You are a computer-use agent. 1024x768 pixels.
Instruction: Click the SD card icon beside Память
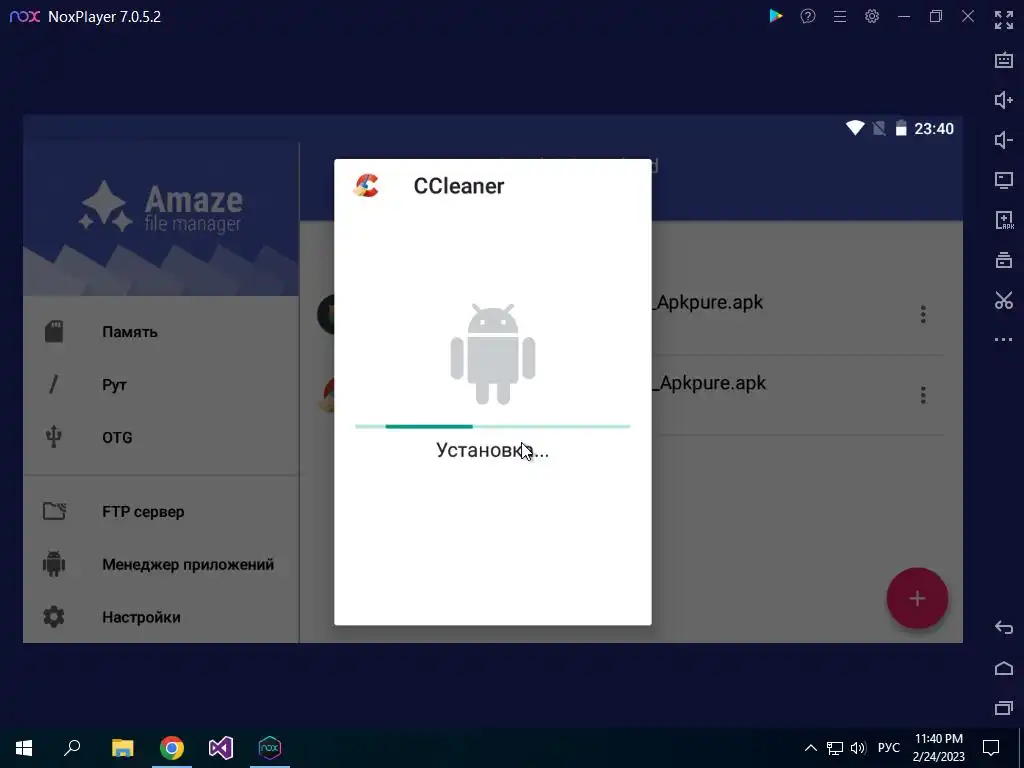coord(54,332)
